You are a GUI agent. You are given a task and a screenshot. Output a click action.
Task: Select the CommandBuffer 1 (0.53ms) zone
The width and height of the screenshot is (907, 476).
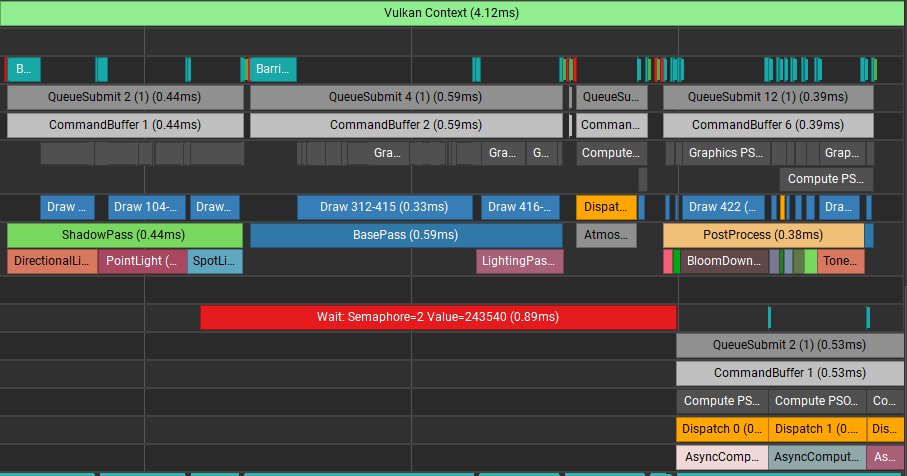[x=790, y=373]
